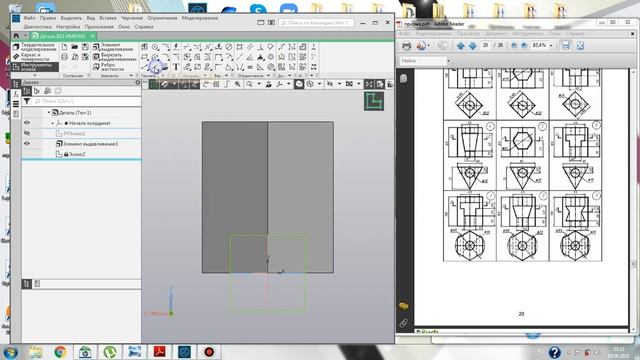
Task: Open Chrome from the Windows taskbar
Action: tap(60, 351)
